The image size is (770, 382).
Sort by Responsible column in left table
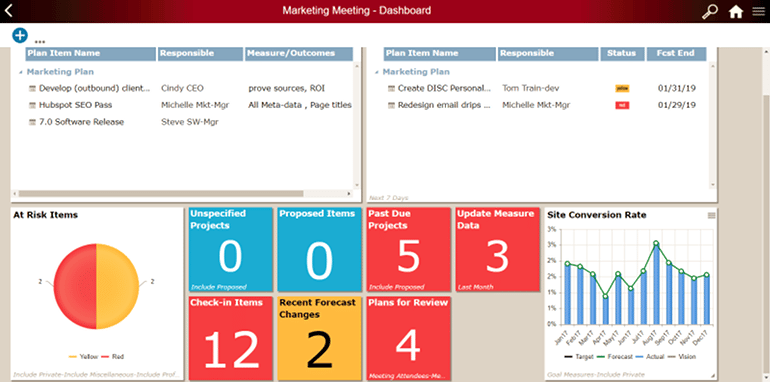click(x=200, y=54)
